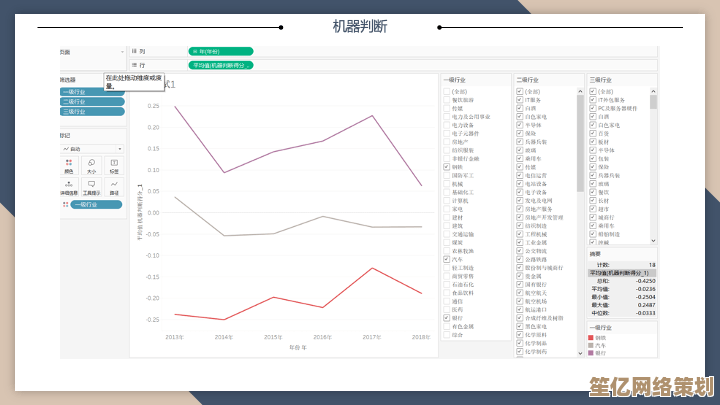Expand the 页面 (Pages) shelf dropdown arrow
This screenshot has width=720, height=405.
(x=122, y=51)
